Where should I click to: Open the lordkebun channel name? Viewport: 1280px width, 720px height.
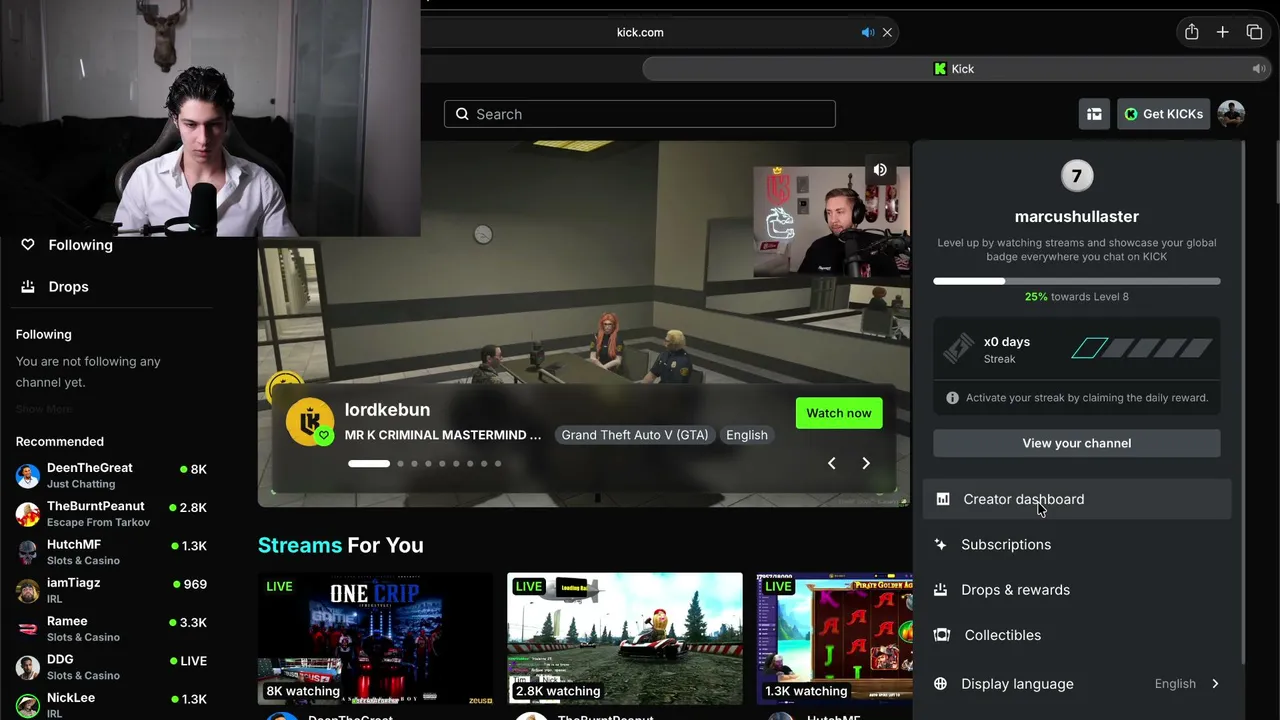coord(387,410)
